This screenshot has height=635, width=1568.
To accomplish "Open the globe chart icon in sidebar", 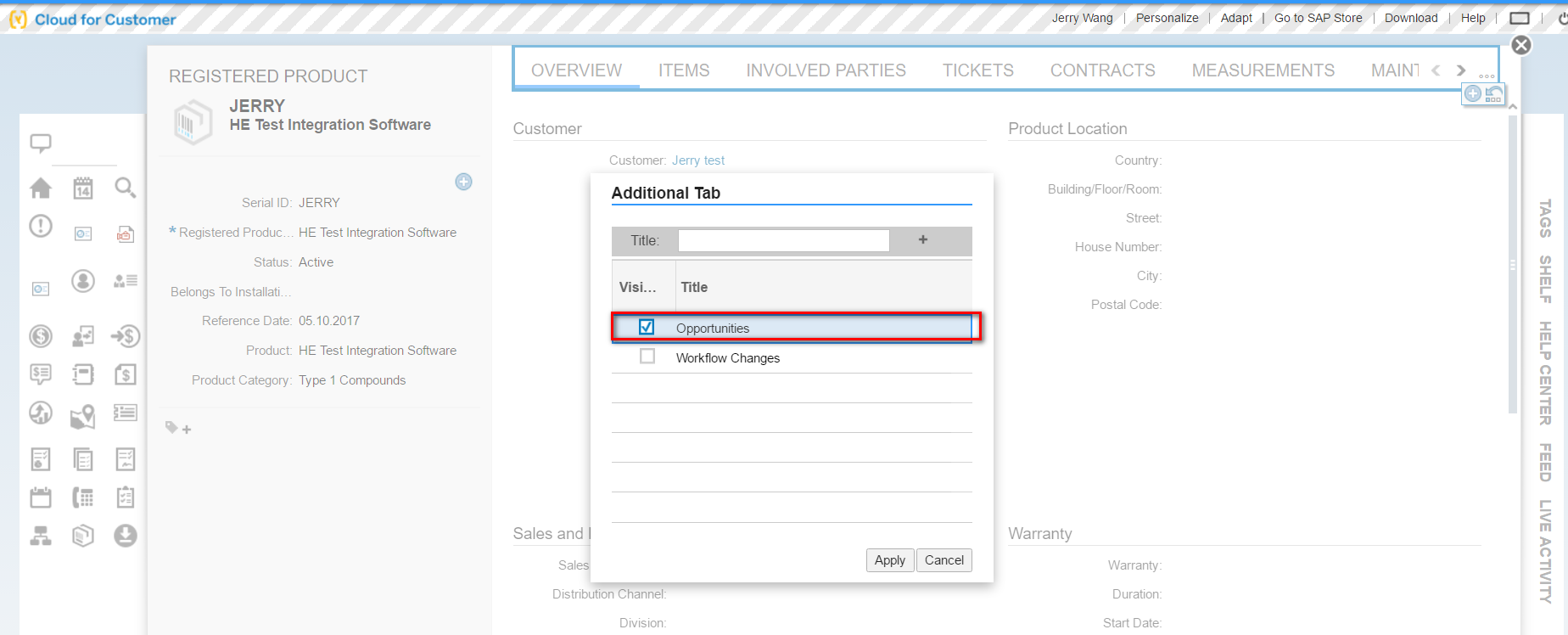I will (41, 413).
